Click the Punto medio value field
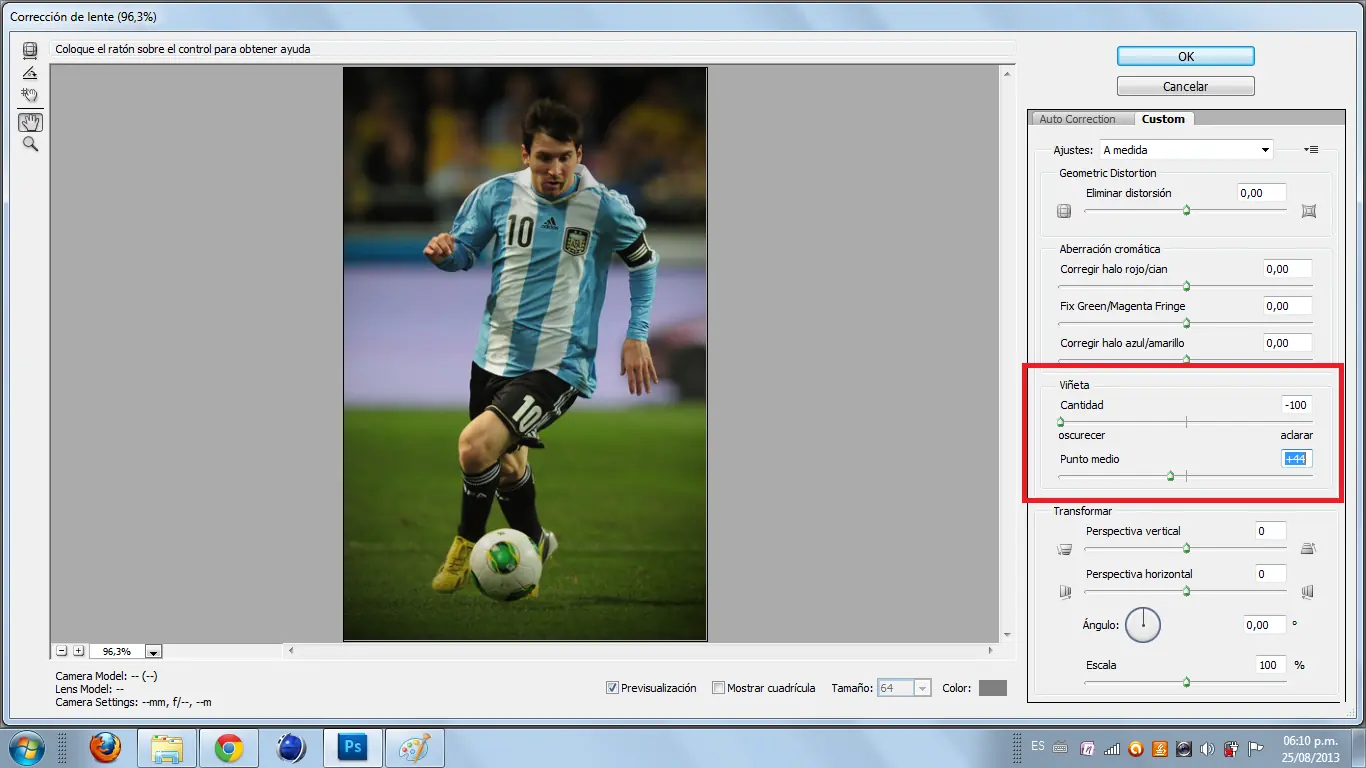Viewport: 1366px width, 768px height. [1297, 459]
